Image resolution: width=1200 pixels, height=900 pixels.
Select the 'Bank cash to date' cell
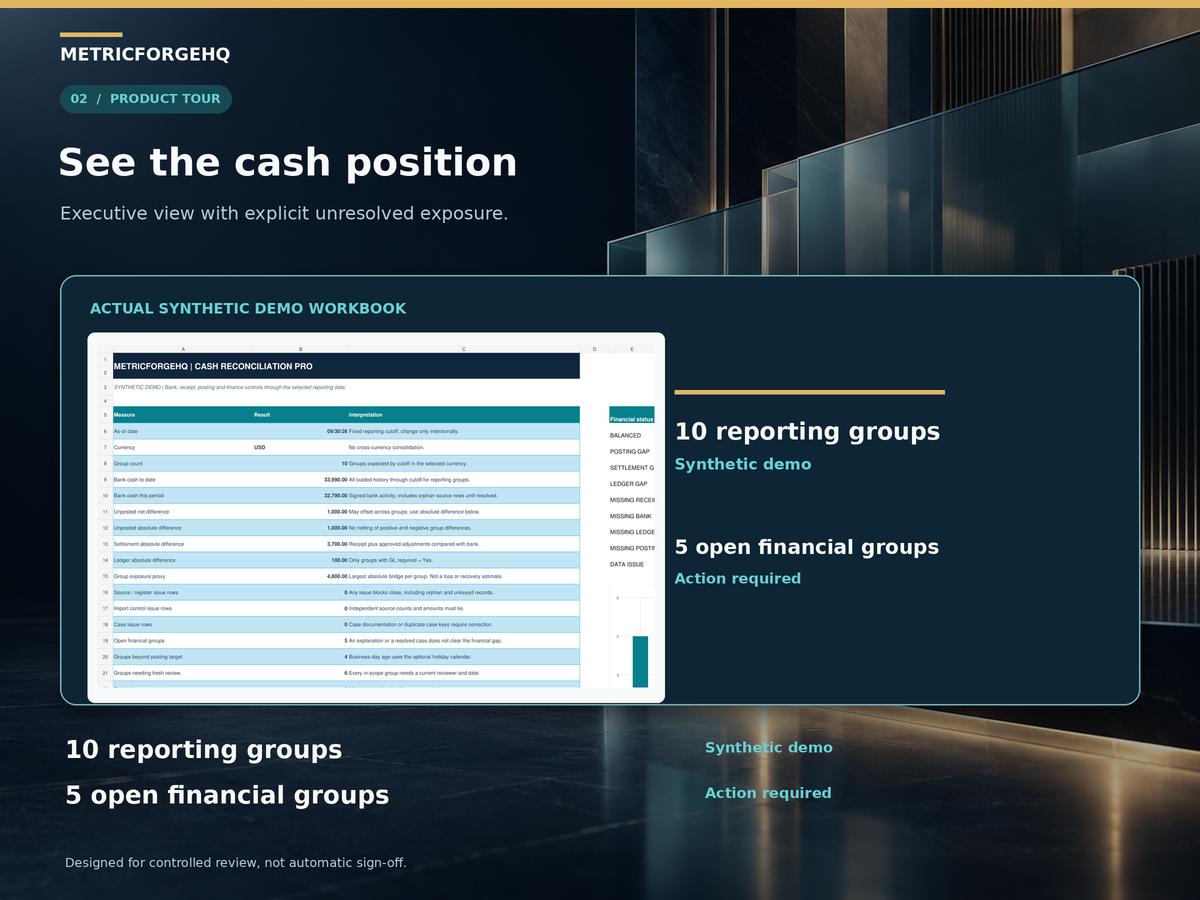pyautogui.click(x=182, y=479)
